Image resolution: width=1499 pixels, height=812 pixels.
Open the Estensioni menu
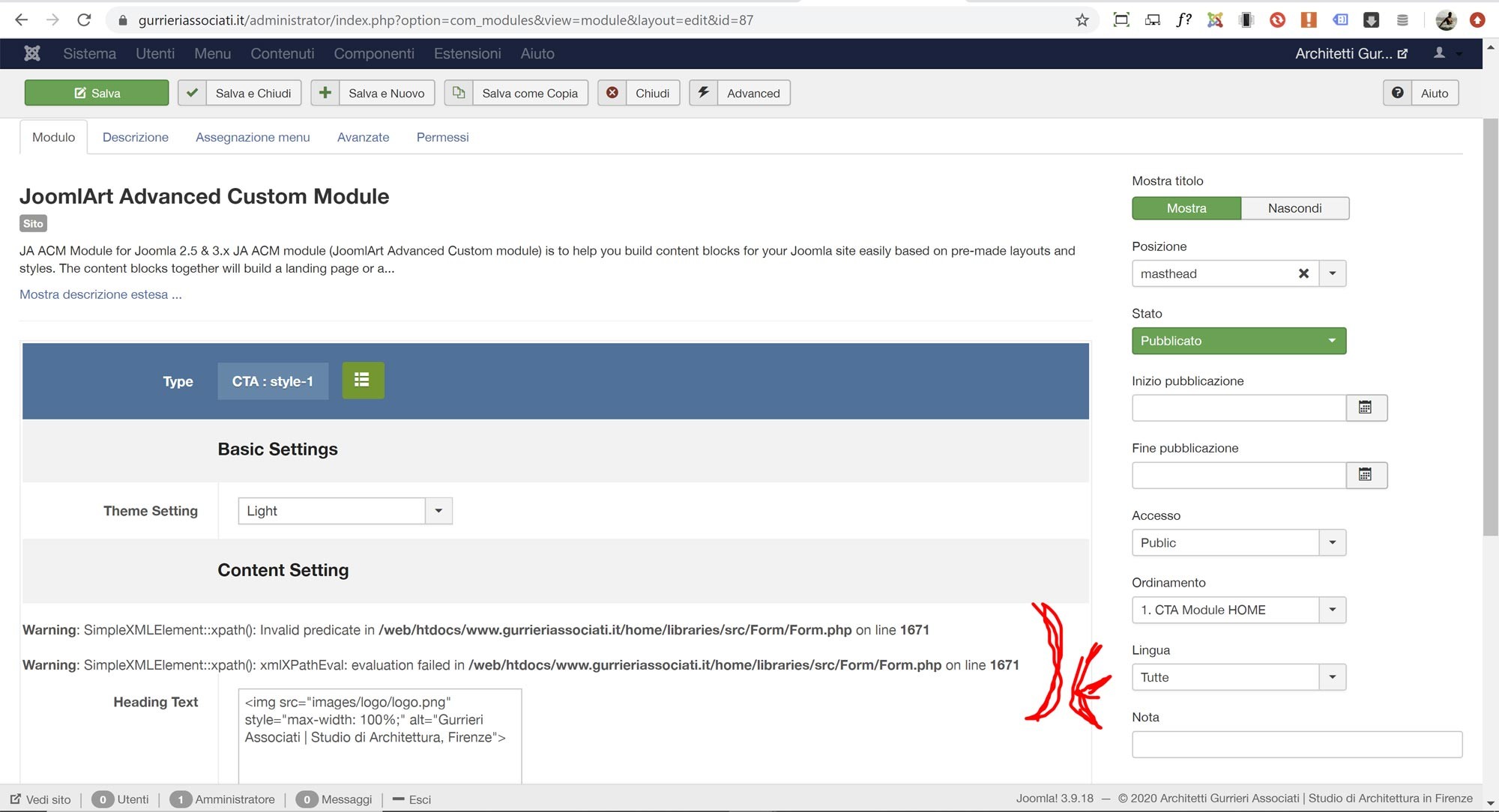tap(467, 53)
